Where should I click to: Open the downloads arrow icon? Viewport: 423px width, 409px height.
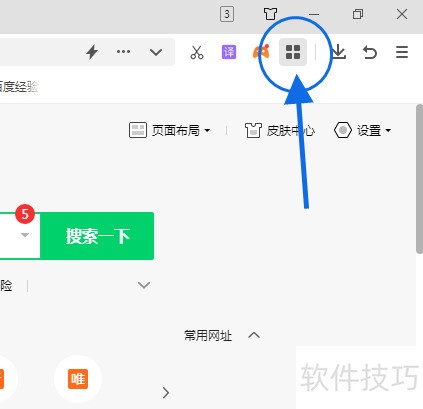(339, 52)
